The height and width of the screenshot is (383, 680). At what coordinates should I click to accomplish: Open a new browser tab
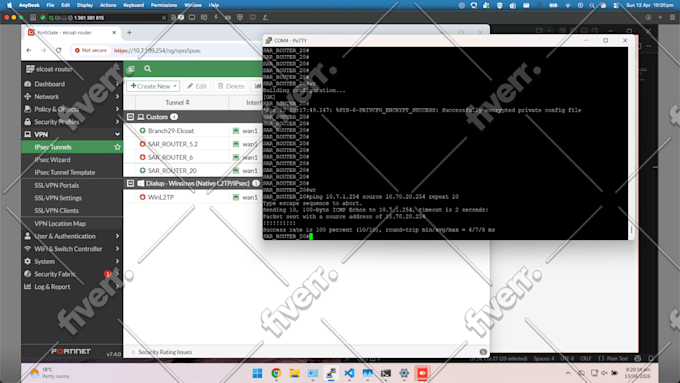click(129, 33)
